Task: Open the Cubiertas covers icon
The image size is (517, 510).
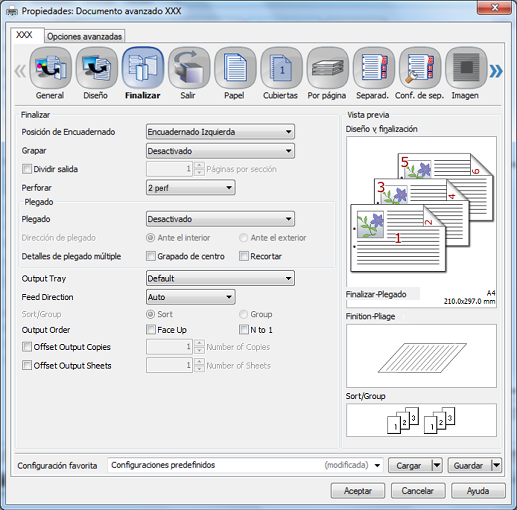Action: [281, 68]
